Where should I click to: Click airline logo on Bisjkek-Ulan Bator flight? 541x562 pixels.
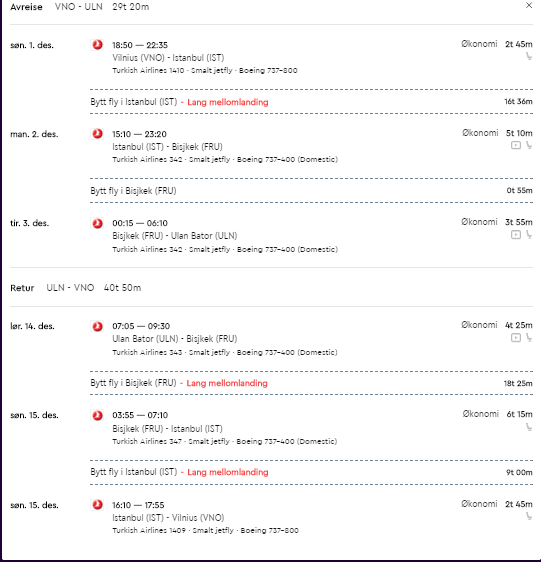point(97,223)
